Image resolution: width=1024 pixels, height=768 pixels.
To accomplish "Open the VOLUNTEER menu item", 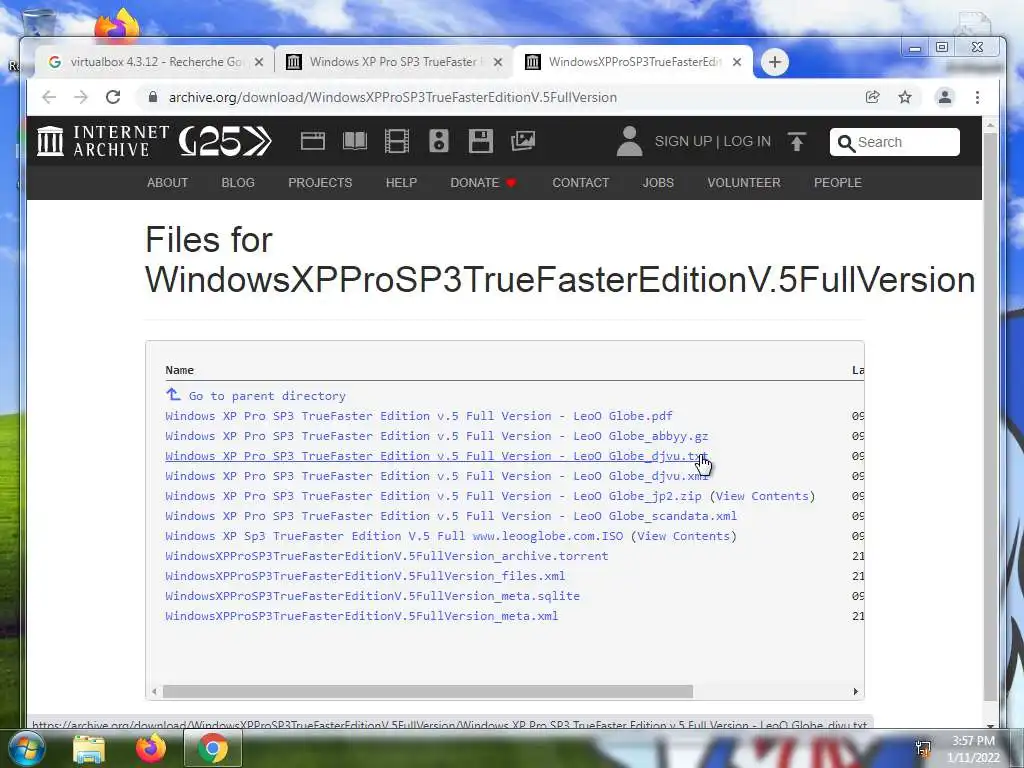I will tap(744, 183).
